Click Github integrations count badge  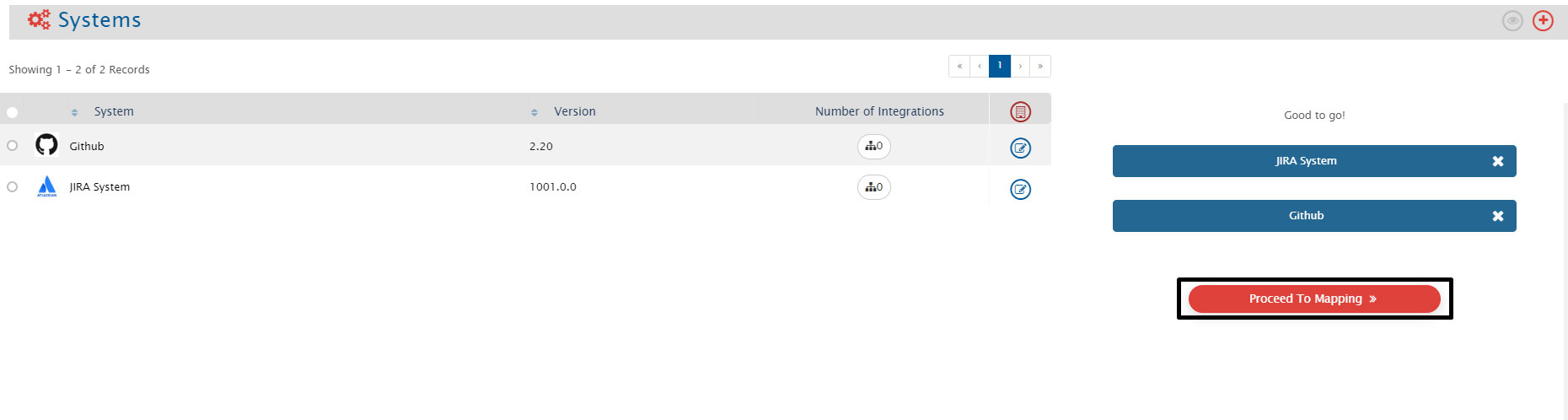pos(874,147)
